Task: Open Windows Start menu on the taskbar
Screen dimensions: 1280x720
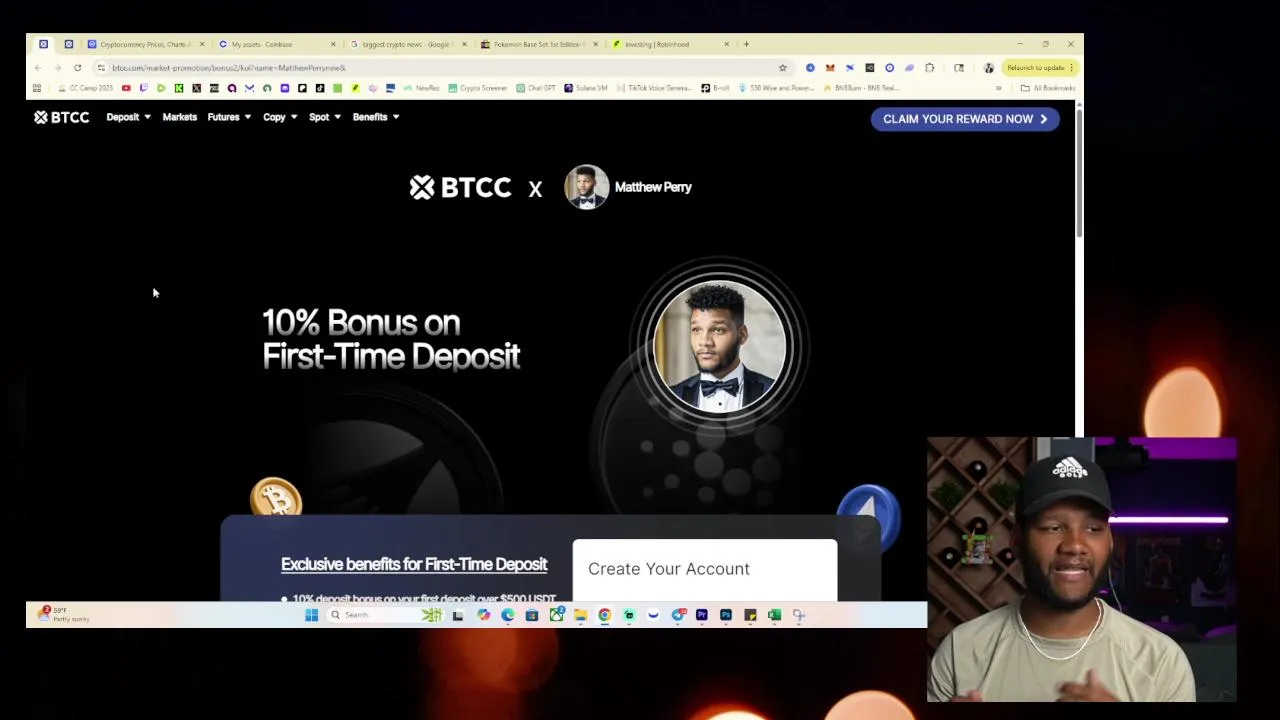Action: 311,615
